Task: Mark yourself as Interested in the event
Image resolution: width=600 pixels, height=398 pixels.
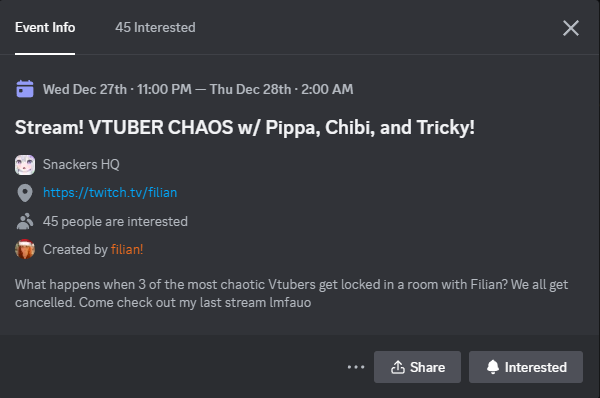Action: pos(526,367)
